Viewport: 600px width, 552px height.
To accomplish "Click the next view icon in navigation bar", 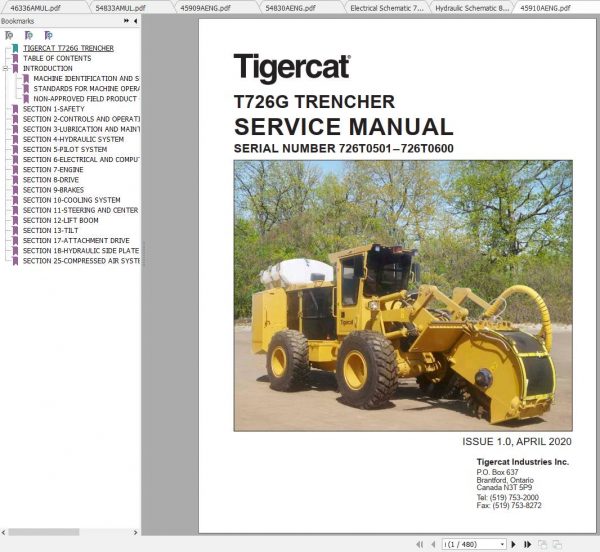I will [558, 544].
